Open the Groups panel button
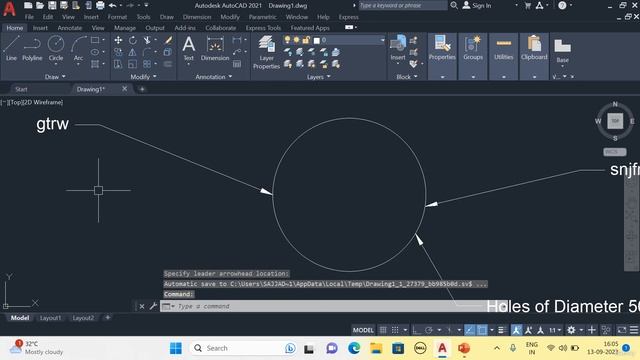 coord(473,49)
